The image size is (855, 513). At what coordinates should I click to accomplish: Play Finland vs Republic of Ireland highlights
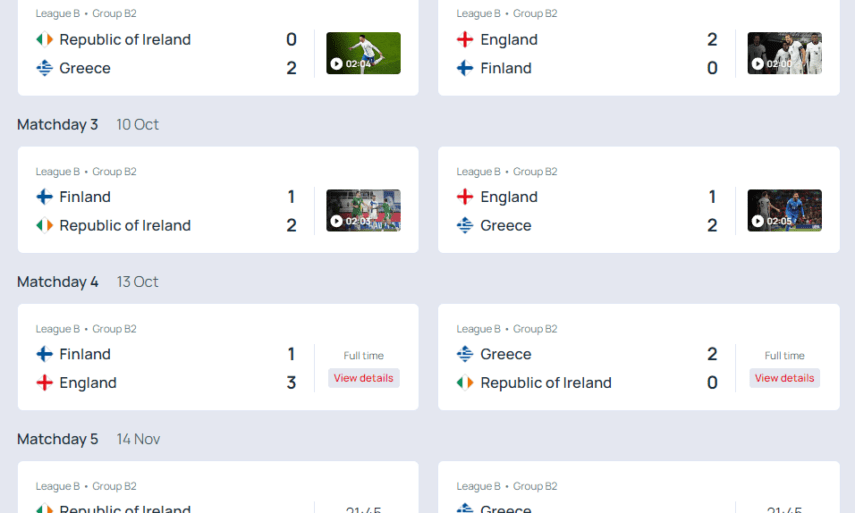coord(363,211)
